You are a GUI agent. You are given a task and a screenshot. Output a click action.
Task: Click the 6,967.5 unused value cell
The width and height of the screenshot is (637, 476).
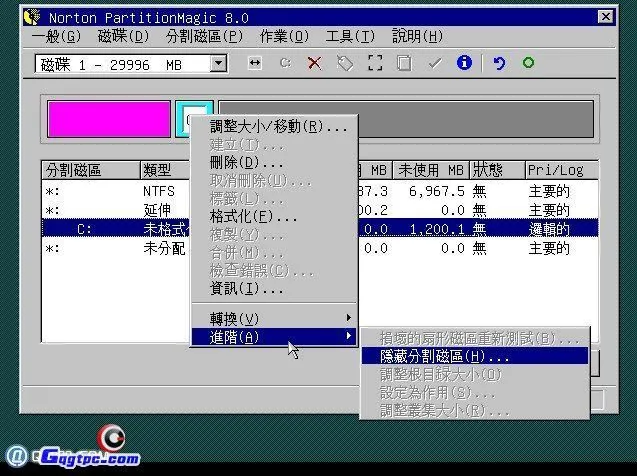[x=437, y=191]
